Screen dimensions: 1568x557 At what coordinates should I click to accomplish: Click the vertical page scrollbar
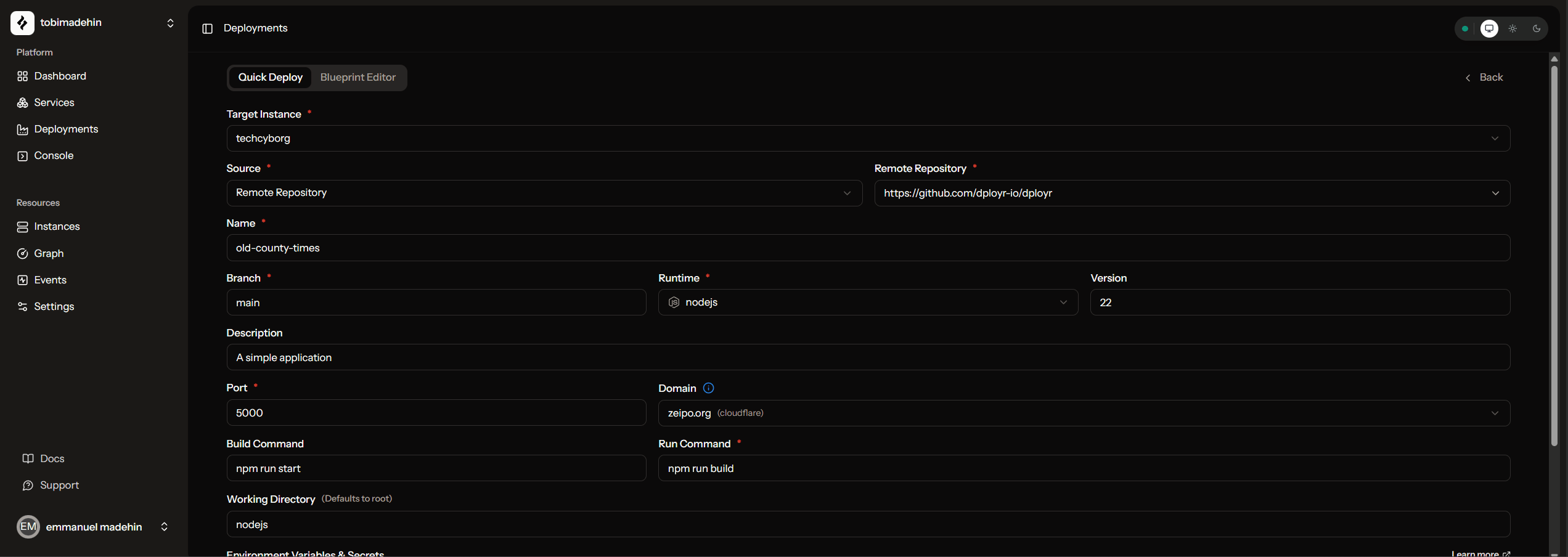click(1554, 246)
